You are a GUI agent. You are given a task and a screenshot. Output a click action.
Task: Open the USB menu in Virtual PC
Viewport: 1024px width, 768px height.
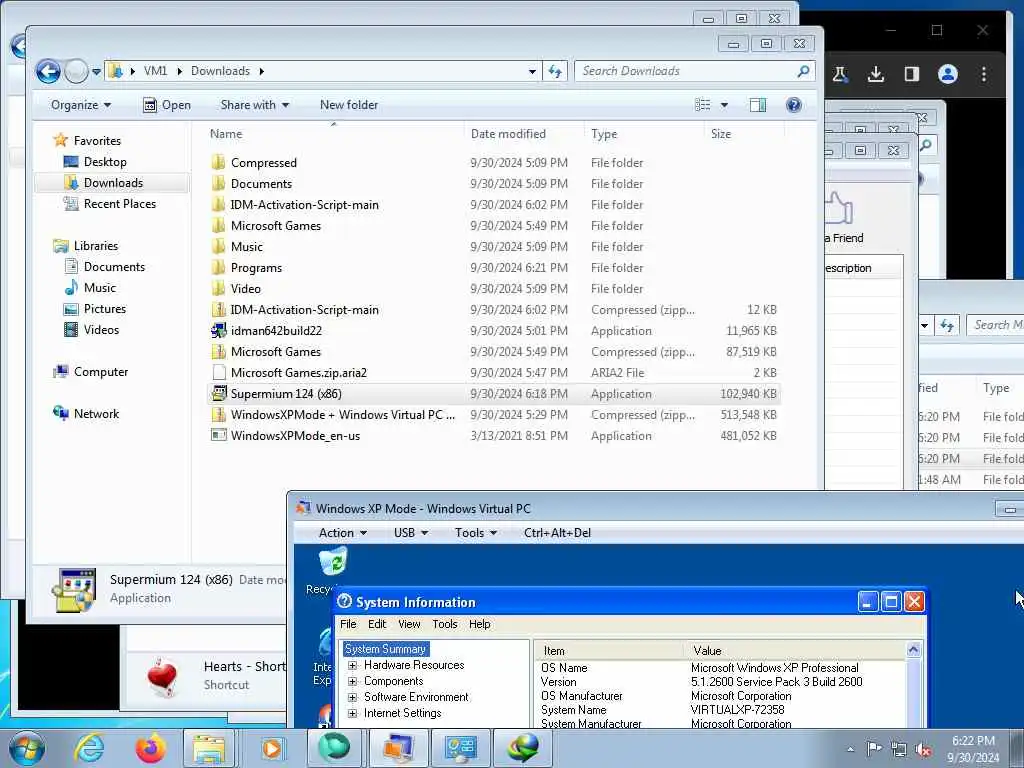click(x=411, y=533)
